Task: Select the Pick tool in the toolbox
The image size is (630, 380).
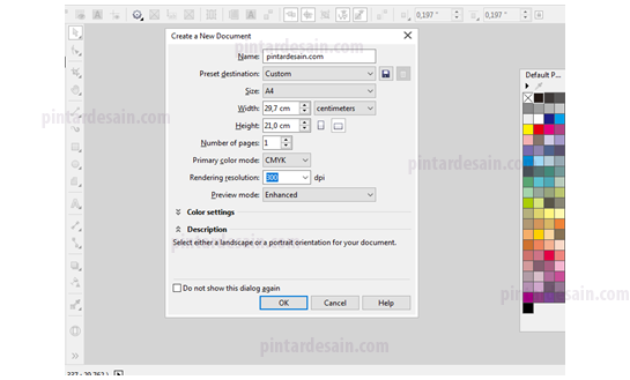Action: pos(75,33)
